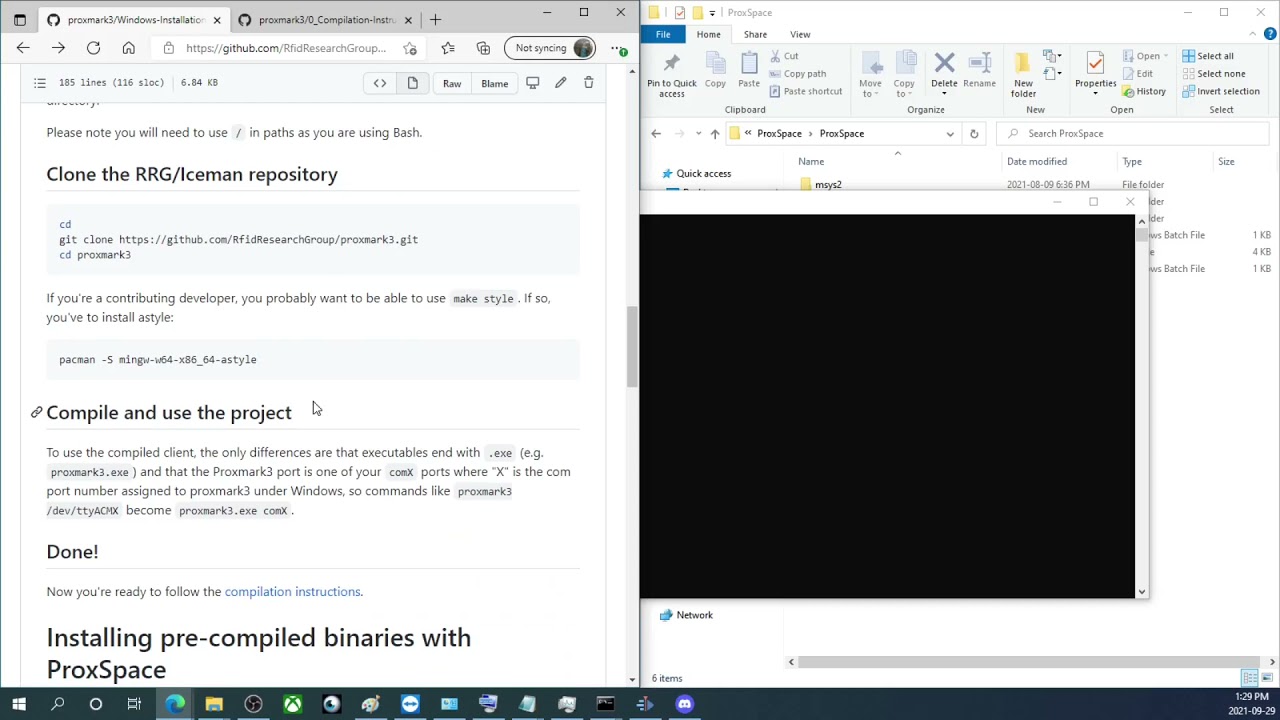This screenshot has height=720, width=1280.
Task: Open a new browser tab
Action: (x=435, y=19)
